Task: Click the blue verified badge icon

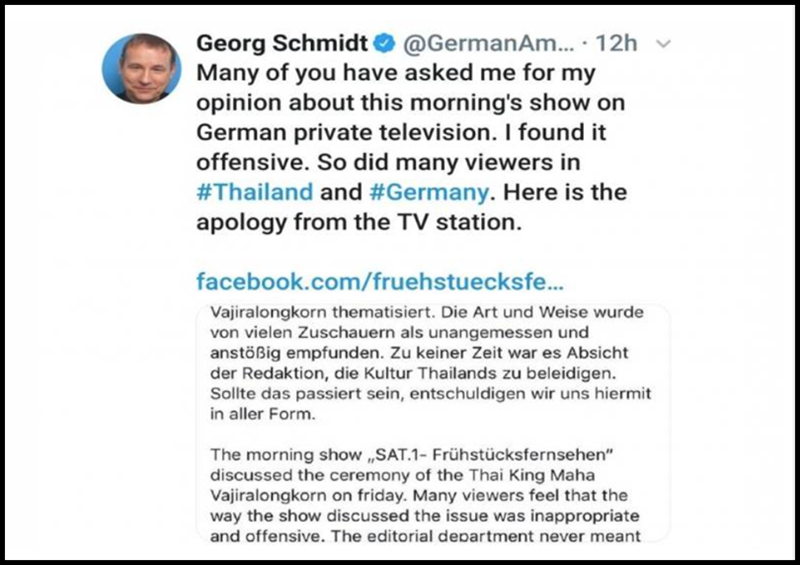Action: (x=385, y=43)
